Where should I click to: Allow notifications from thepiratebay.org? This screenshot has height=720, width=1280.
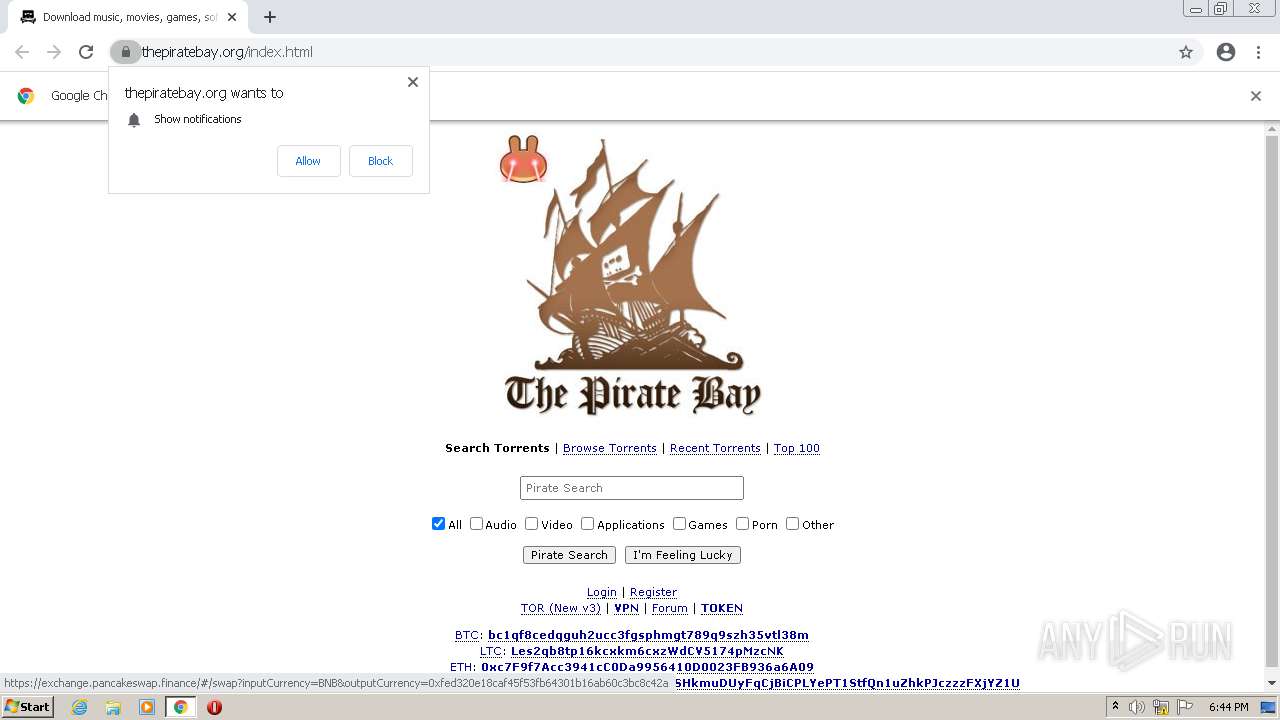tap(308, 161)
